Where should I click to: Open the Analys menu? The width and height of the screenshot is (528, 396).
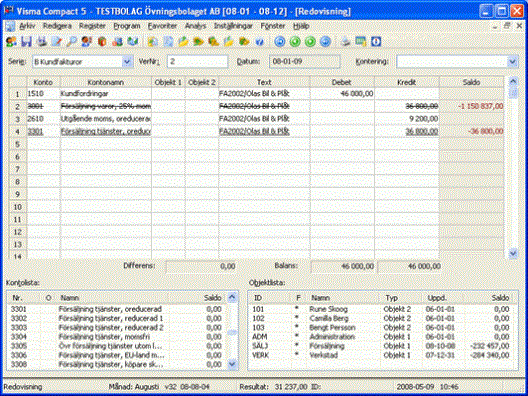[195, 26]
